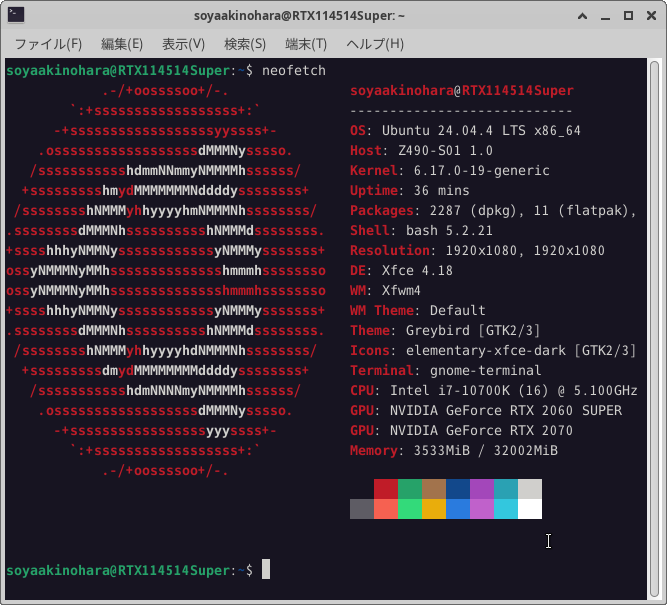Open the 編集(E) menu
This screenshot has height=605, width=667.
[x=122, y=44]
